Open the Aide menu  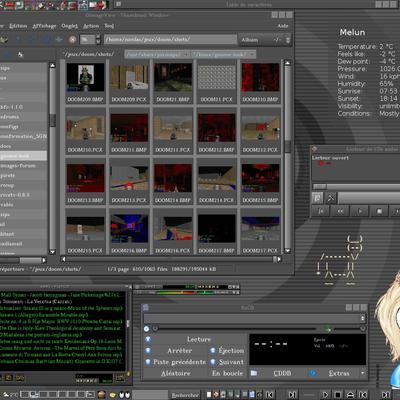pyautogui.click(x=283, y=26)
